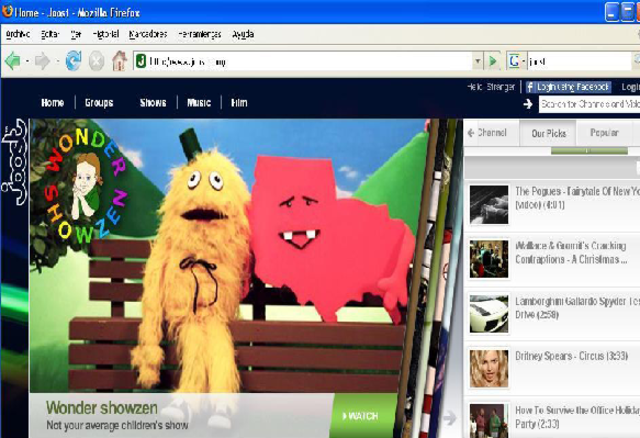
Task: Open Lamborghini Gallardo Spyder thumbnail
Action: (x=489, y=313)
